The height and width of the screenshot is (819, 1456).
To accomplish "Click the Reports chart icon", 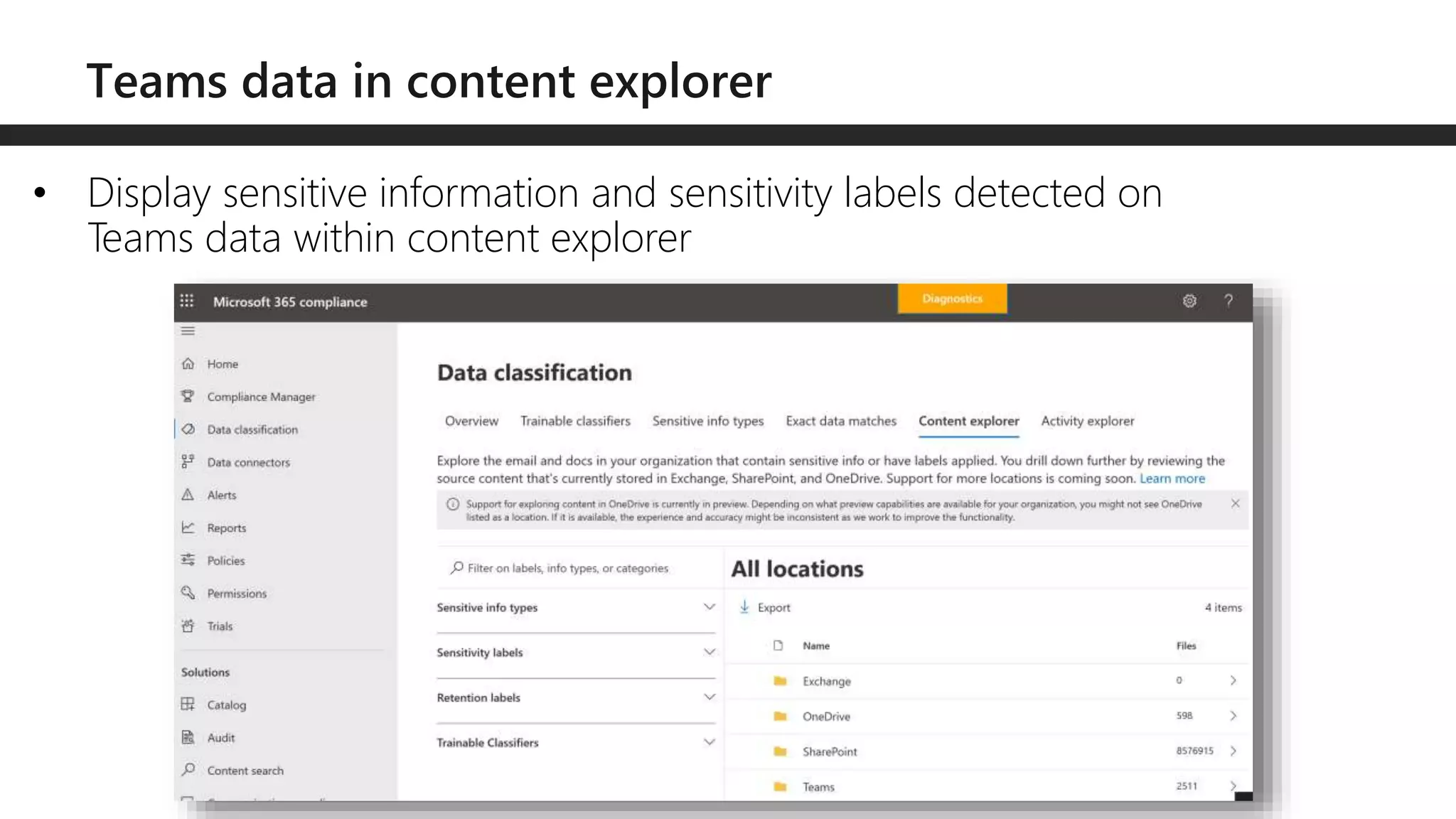I will point(188,528).
